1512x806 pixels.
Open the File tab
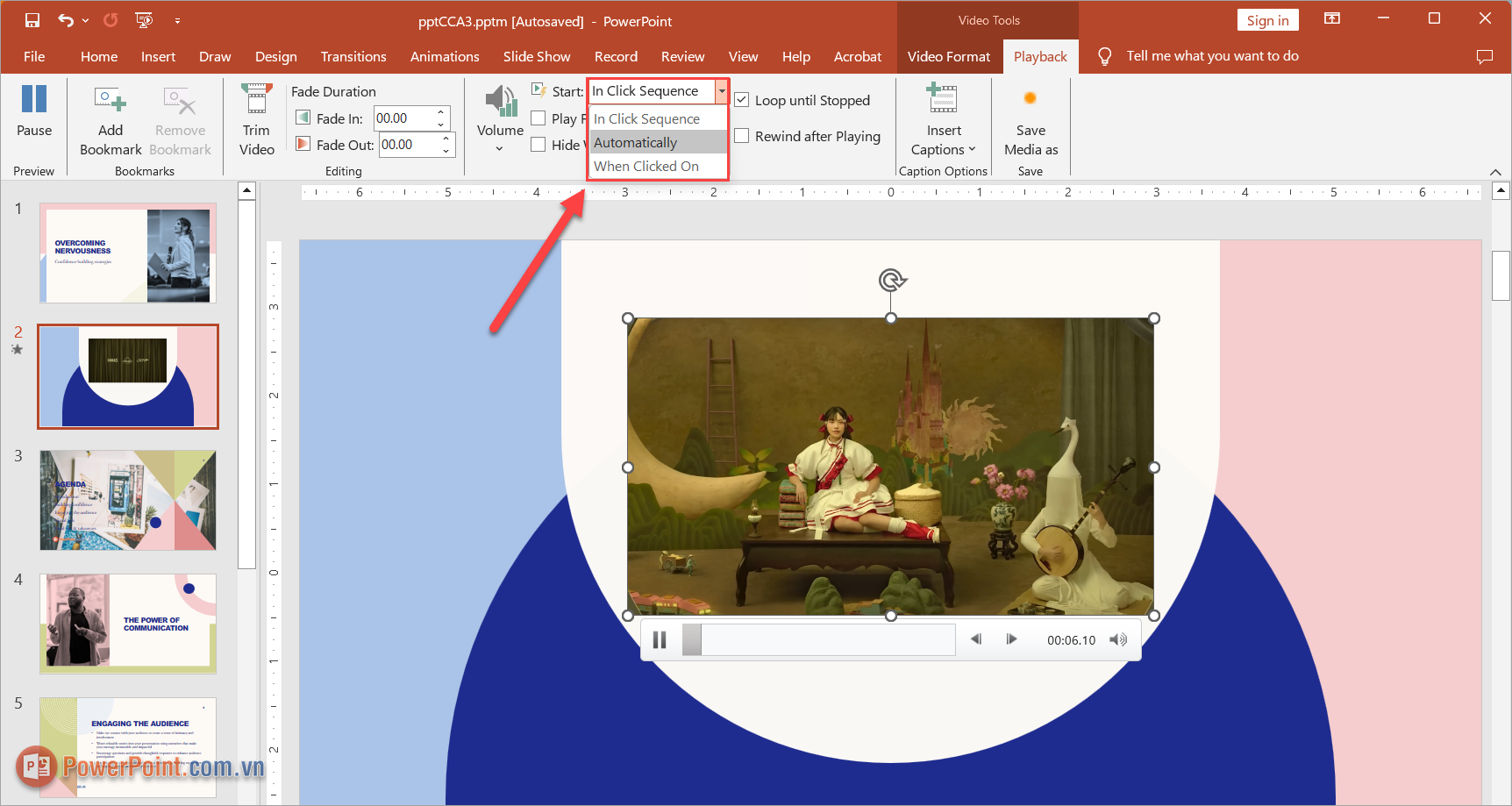[34, 56]
